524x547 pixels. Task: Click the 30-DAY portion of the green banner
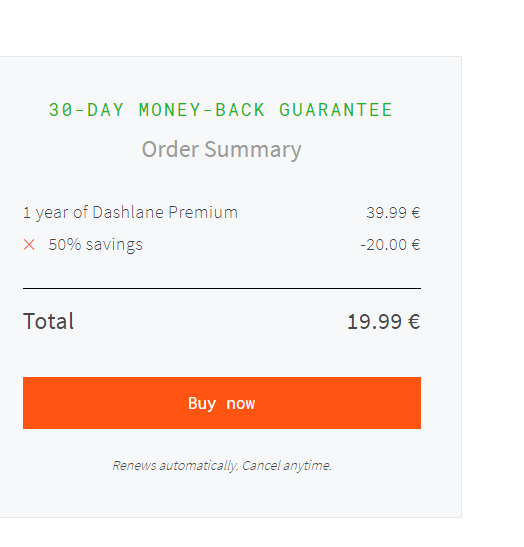tap(86, 110)
